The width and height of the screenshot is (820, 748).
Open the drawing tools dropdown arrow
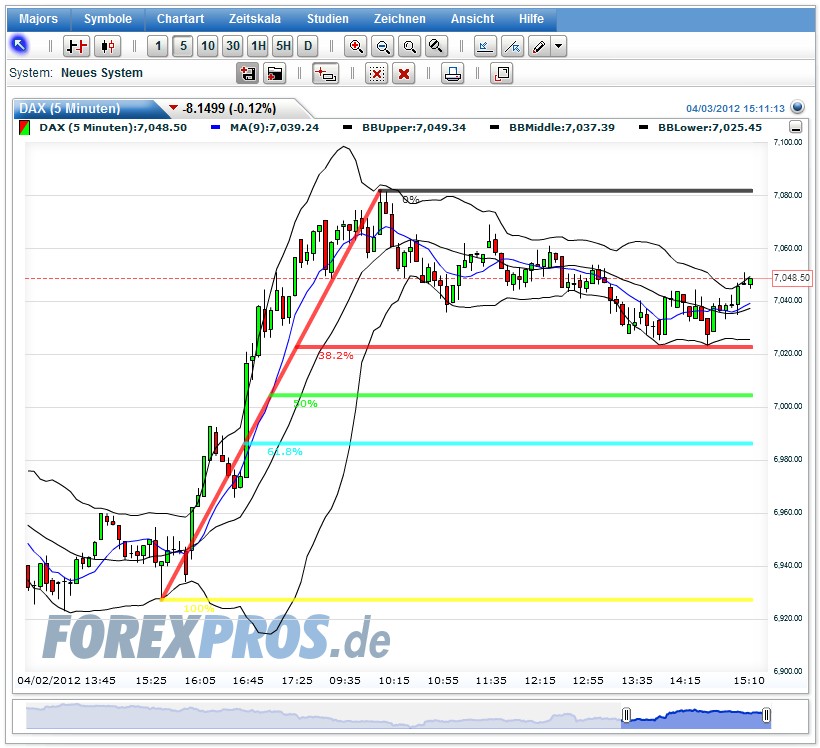pyautogui.click(x=559, y=46)
